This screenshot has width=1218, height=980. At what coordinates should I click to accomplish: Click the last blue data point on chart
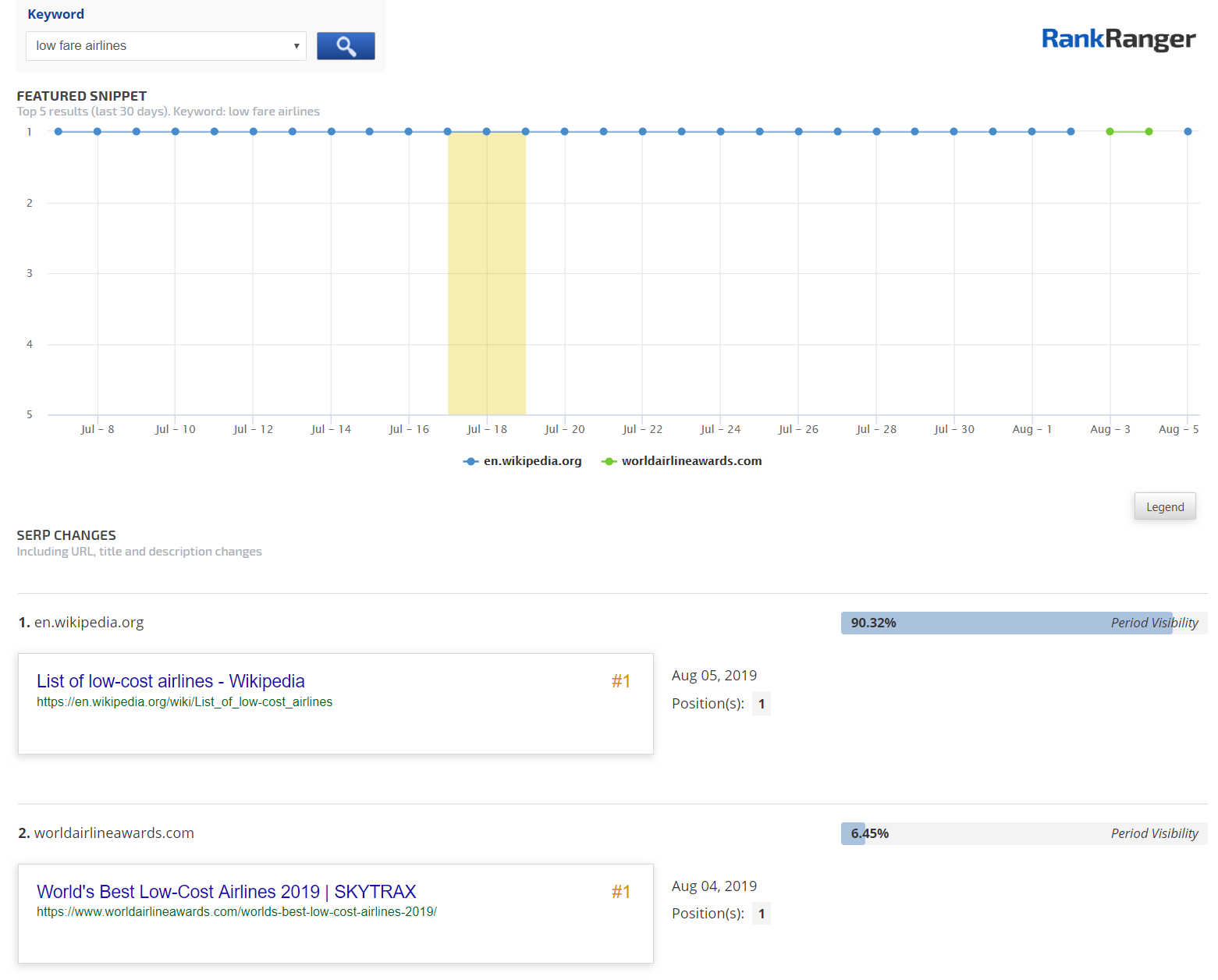(x=1188, y=132)
